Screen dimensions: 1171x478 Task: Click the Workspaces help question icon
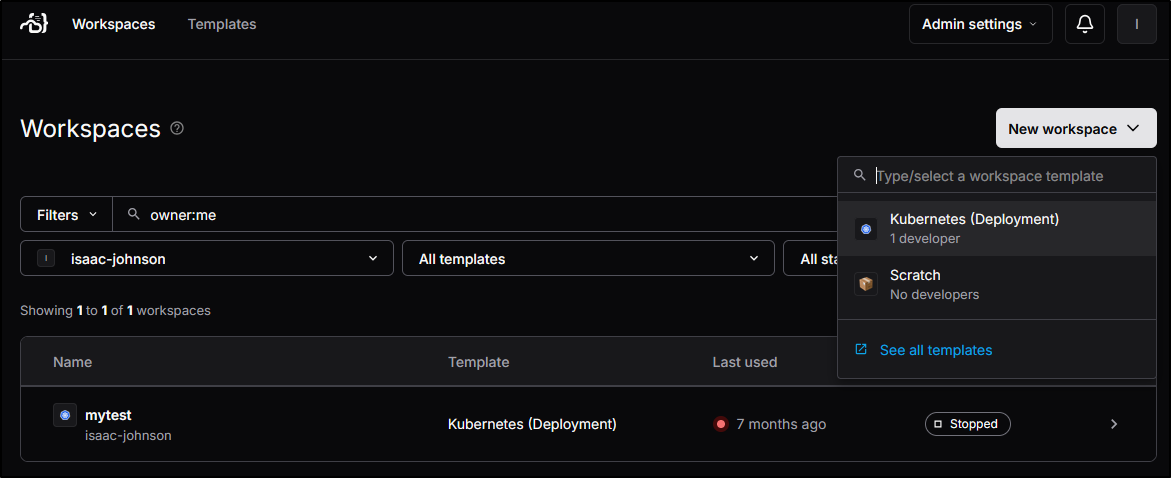point(177,128)
